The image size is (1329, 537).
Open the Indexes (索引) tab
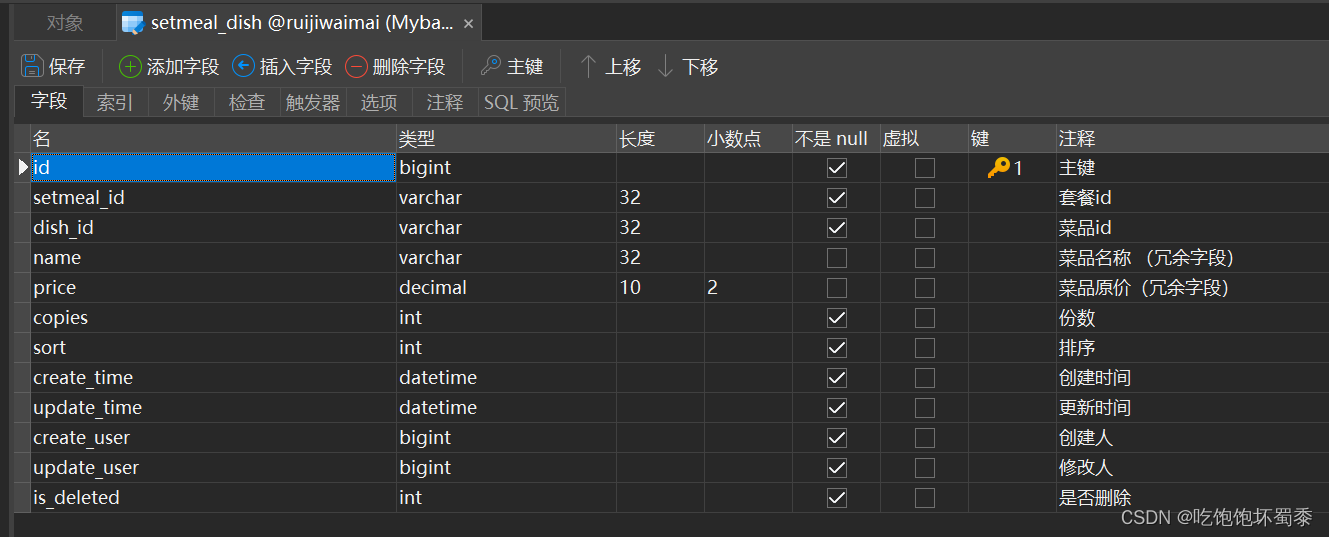[115, 102]
